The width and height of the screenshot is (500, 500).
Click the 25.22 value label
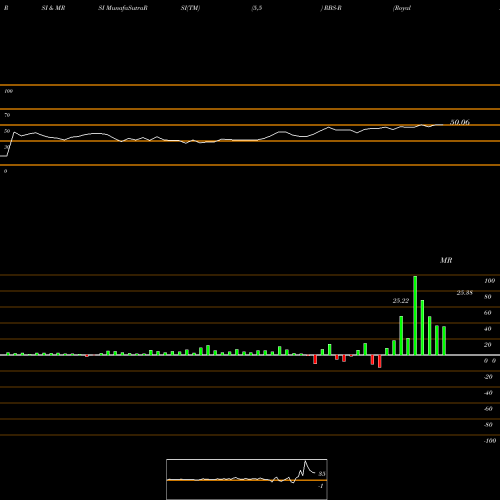[401, 301]
